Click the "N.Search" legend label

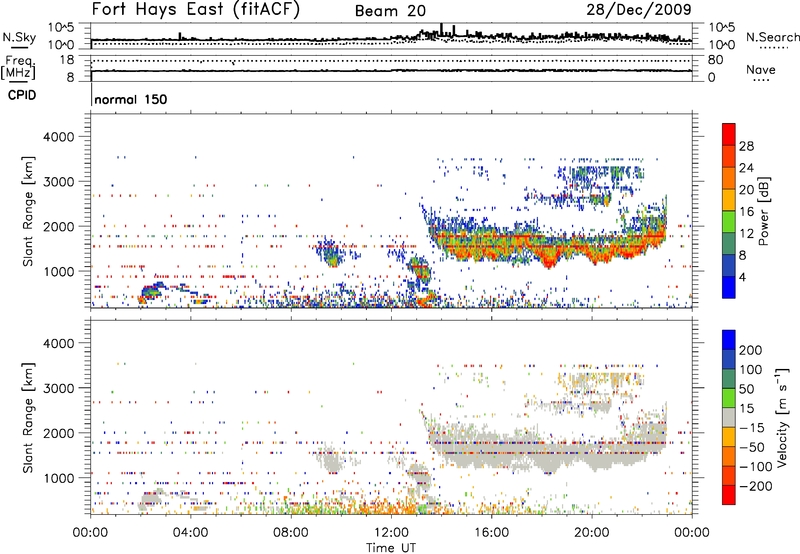(x=772, y=37)
